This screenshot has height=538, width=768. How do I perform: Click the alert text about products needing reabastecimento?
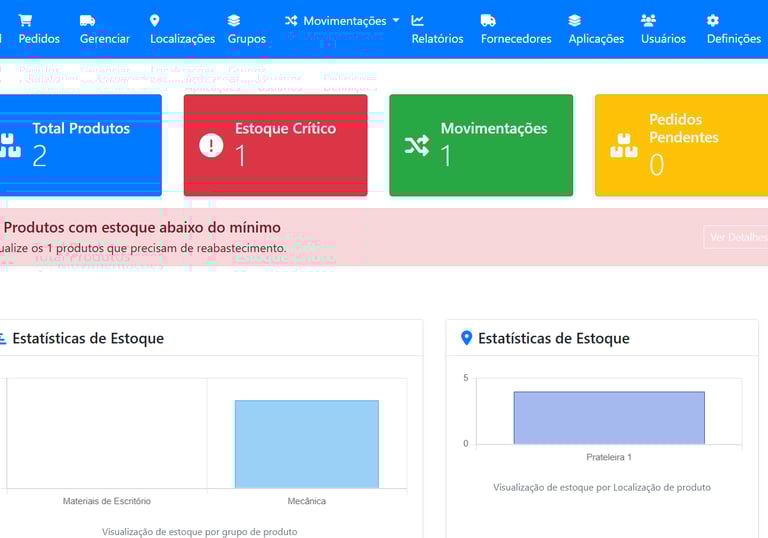point(143,248)
